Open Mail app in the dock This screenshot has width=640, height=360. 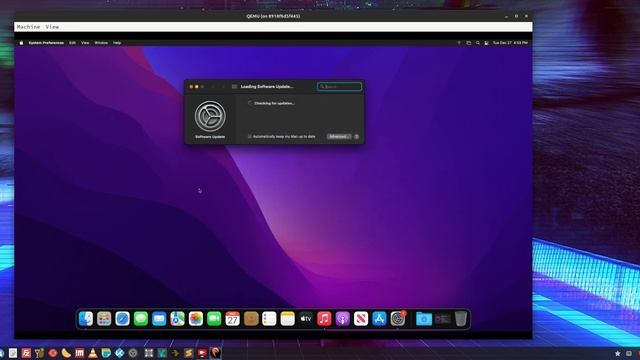159,319
